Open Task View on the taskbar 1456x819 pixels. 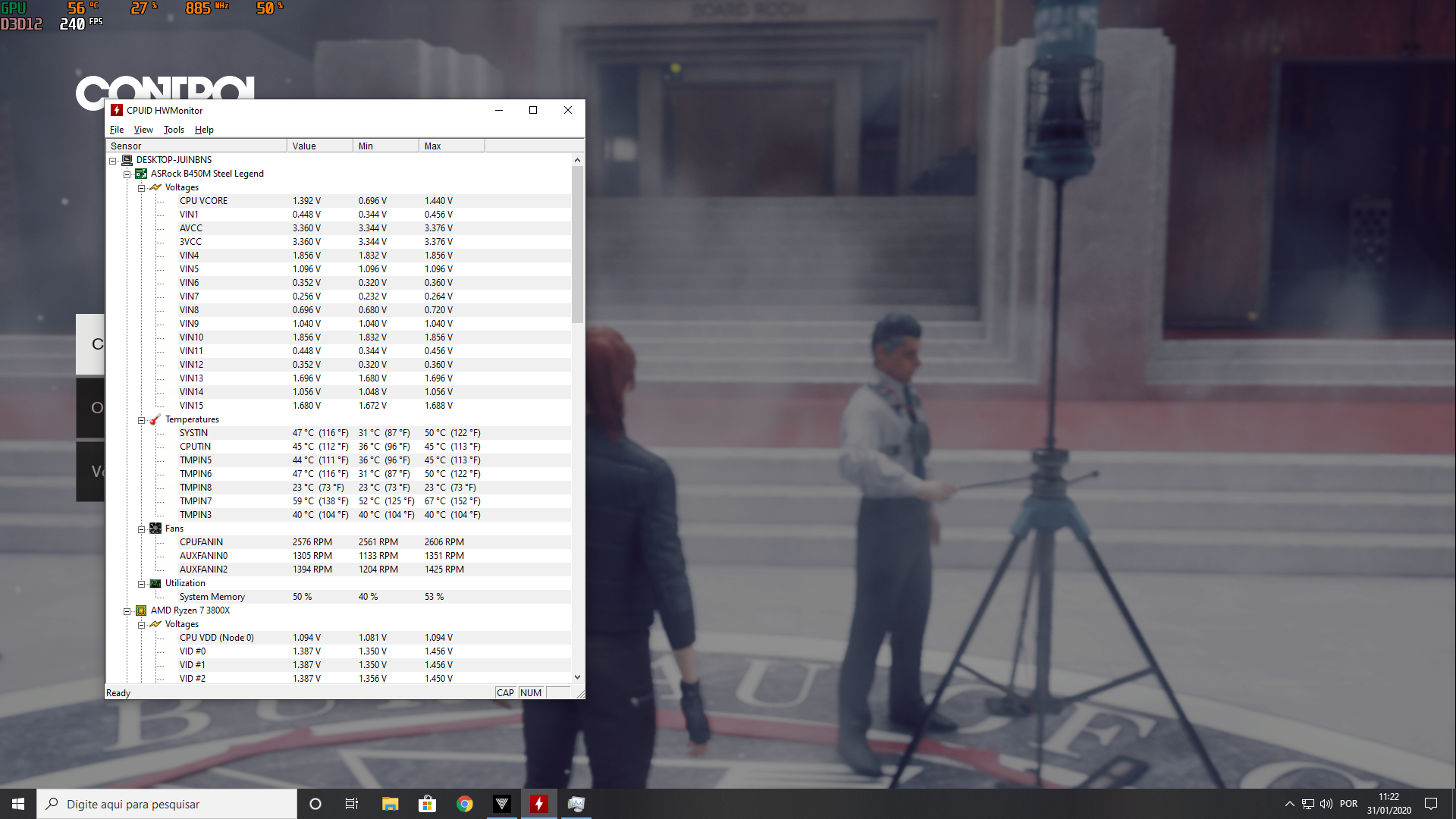[x=352, y=804]
